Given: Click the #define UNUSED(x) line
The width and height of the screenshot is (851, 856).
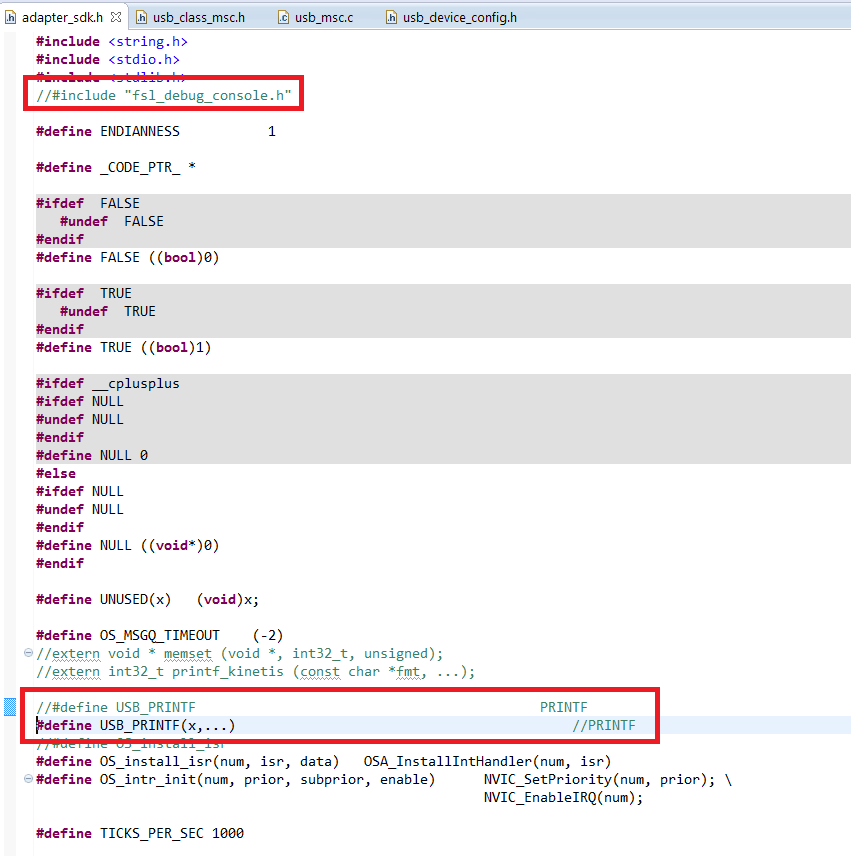Looking at the screenshot, I should click(x=148, y=600).
